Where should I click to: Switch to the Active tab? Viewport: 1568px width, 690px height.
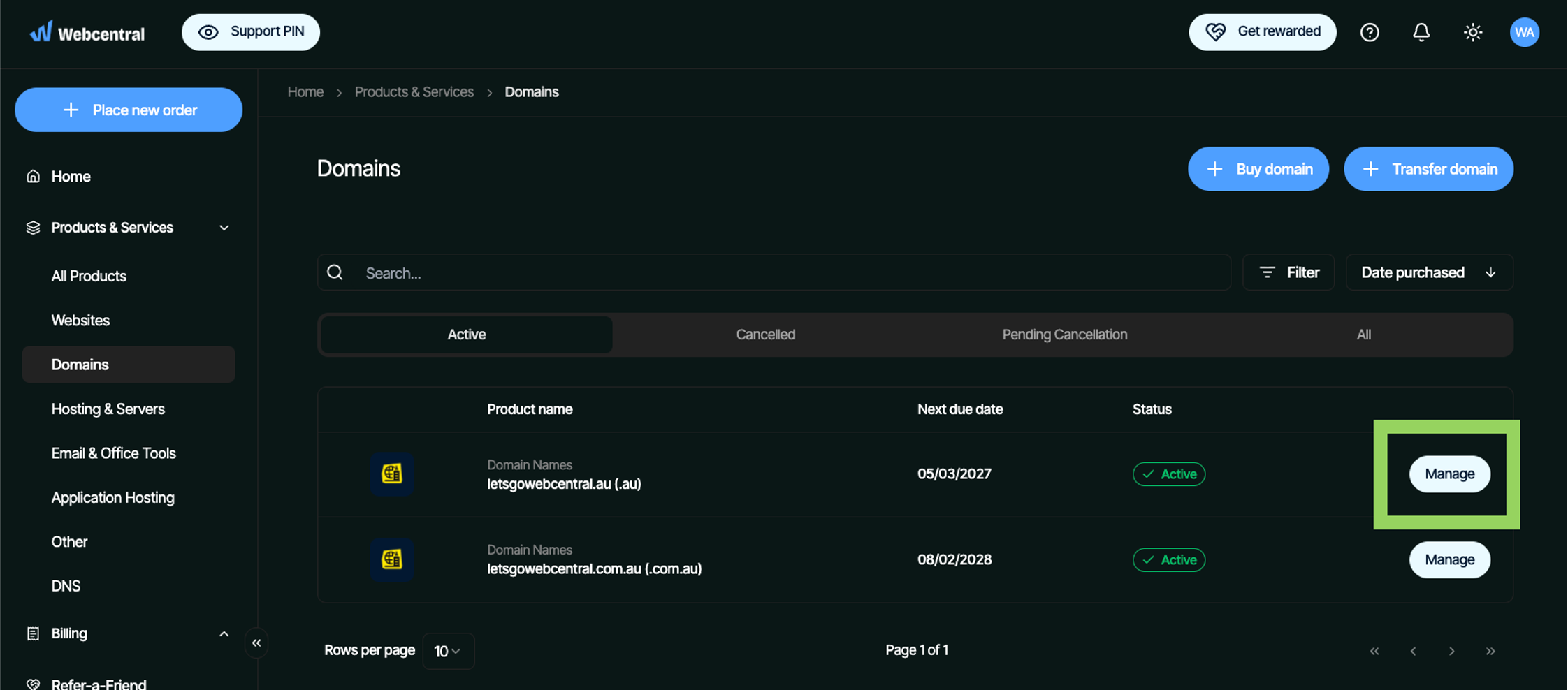[467, 335]
